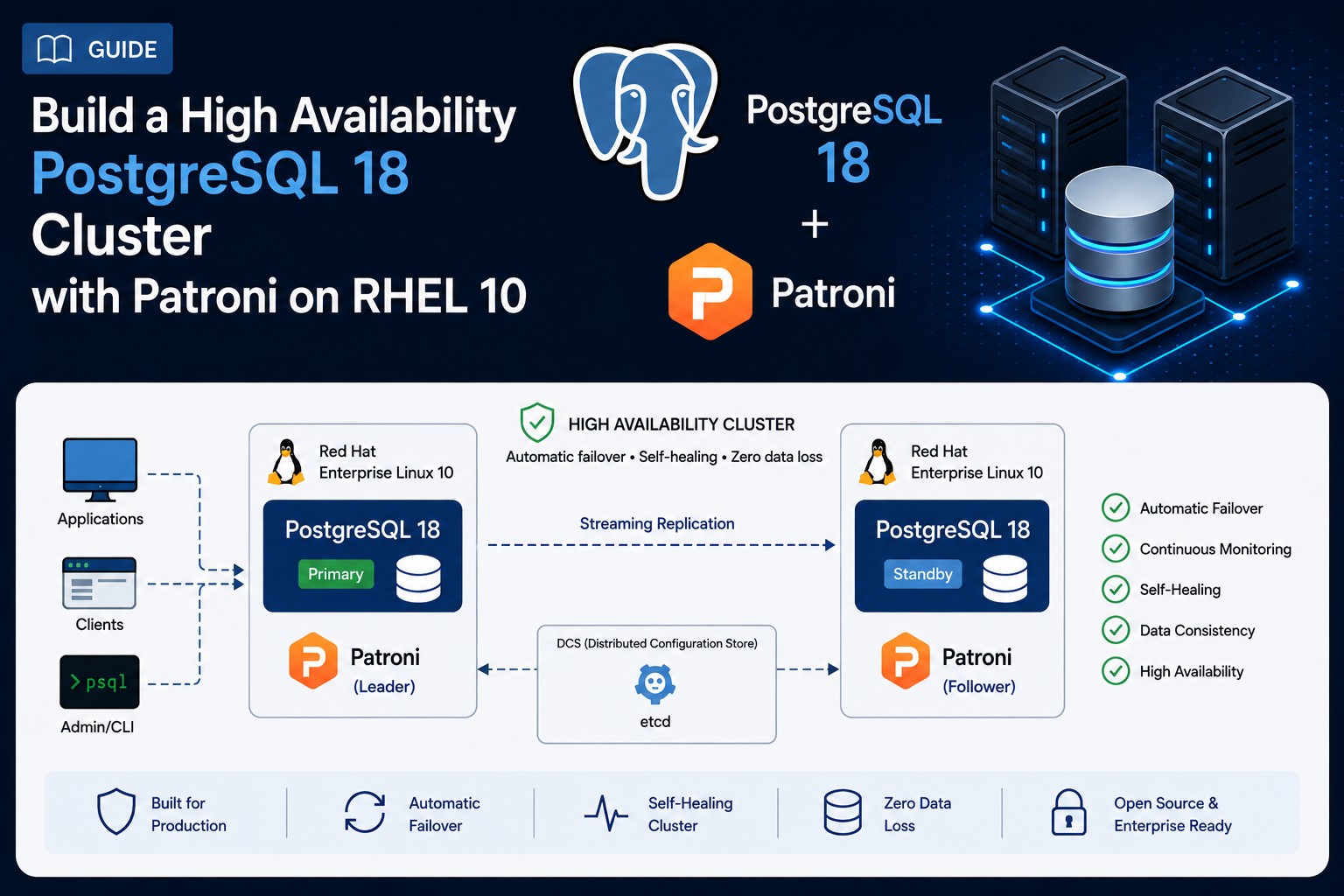Select the "Data Consistency" checklist text

point(1197,630)
